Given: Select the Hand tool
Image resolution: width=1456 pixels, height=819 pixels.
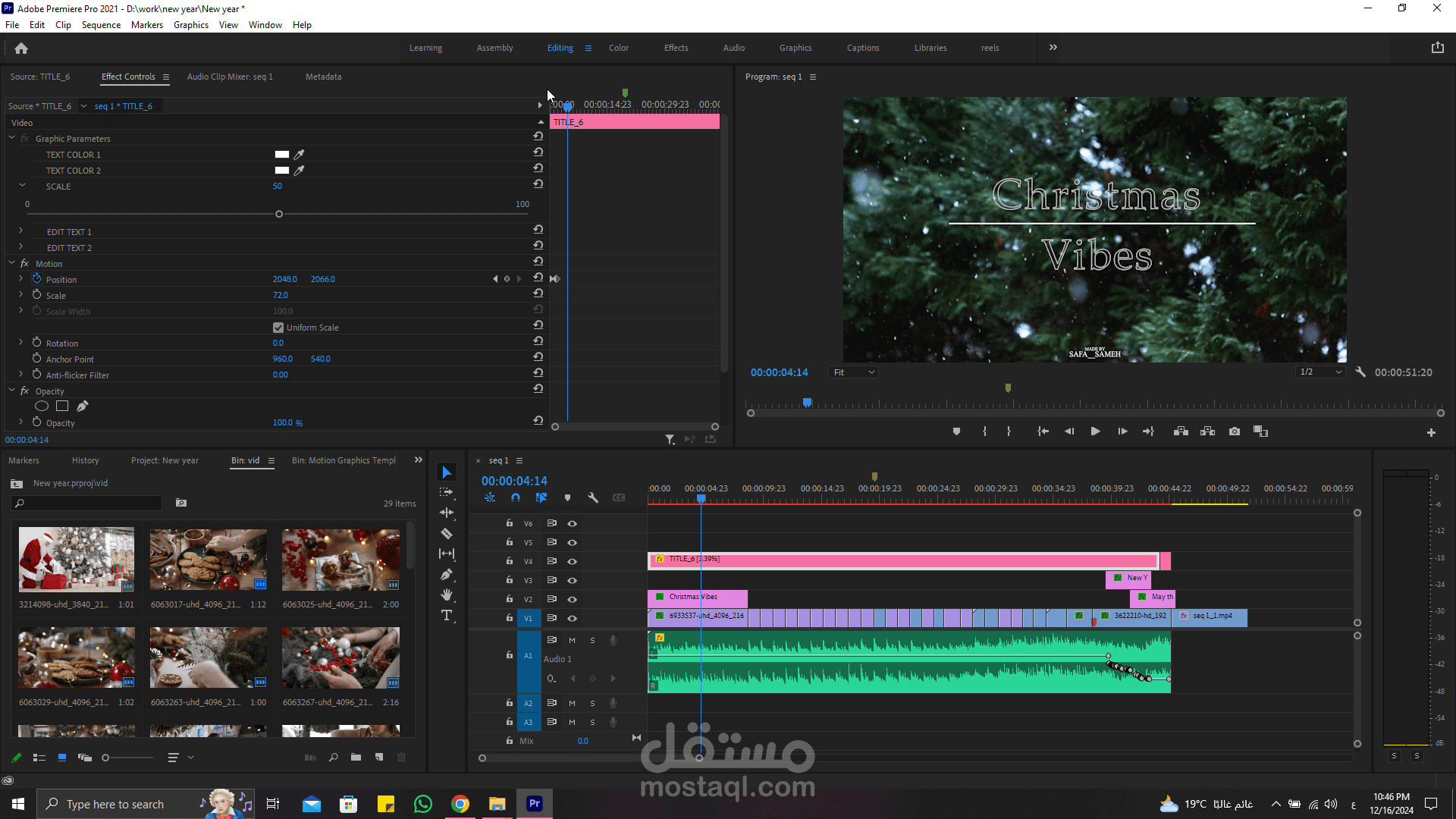Looking at the screenshot, I should point(447,595).
